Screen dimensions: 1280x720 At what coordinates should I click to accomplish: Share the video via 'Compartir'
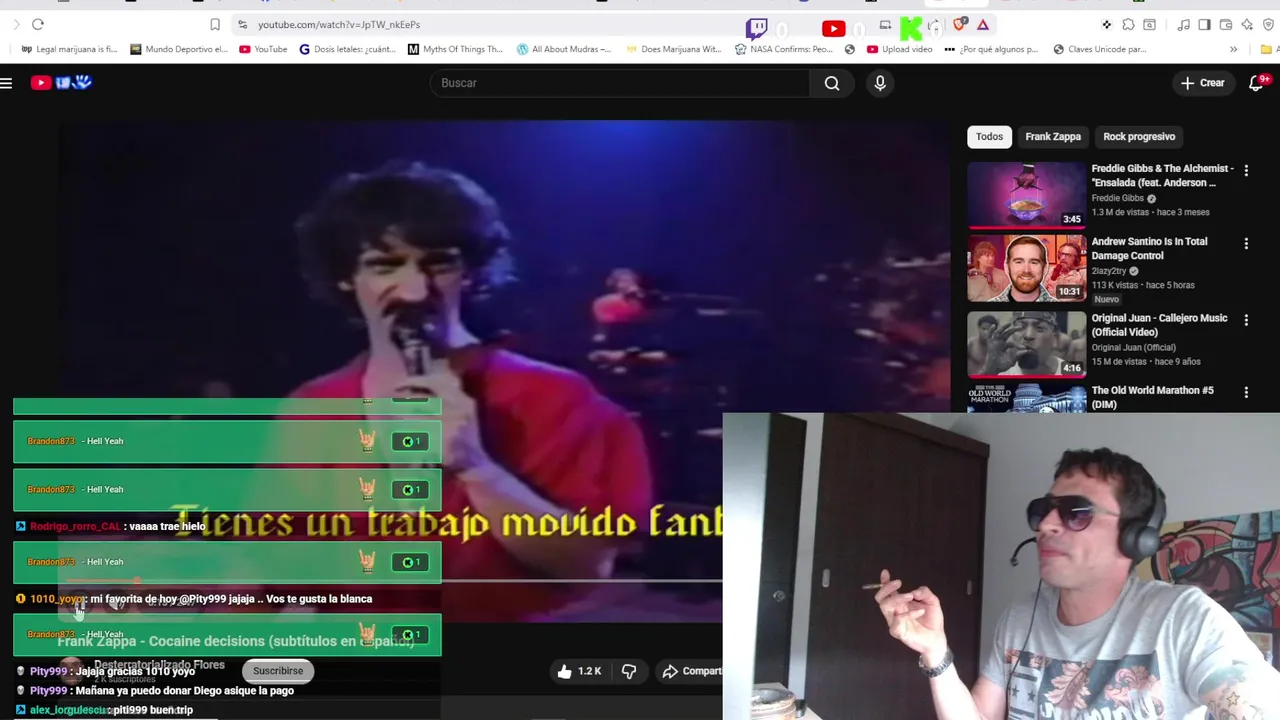(690, 671)
